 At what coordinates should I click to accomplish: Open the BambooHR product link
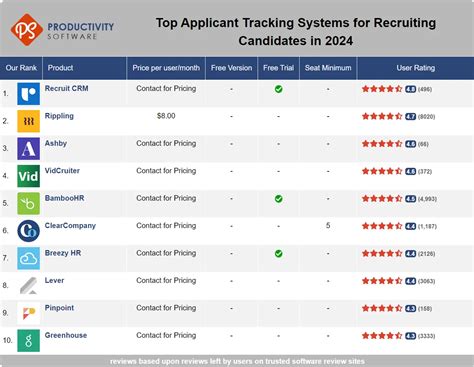65,198
